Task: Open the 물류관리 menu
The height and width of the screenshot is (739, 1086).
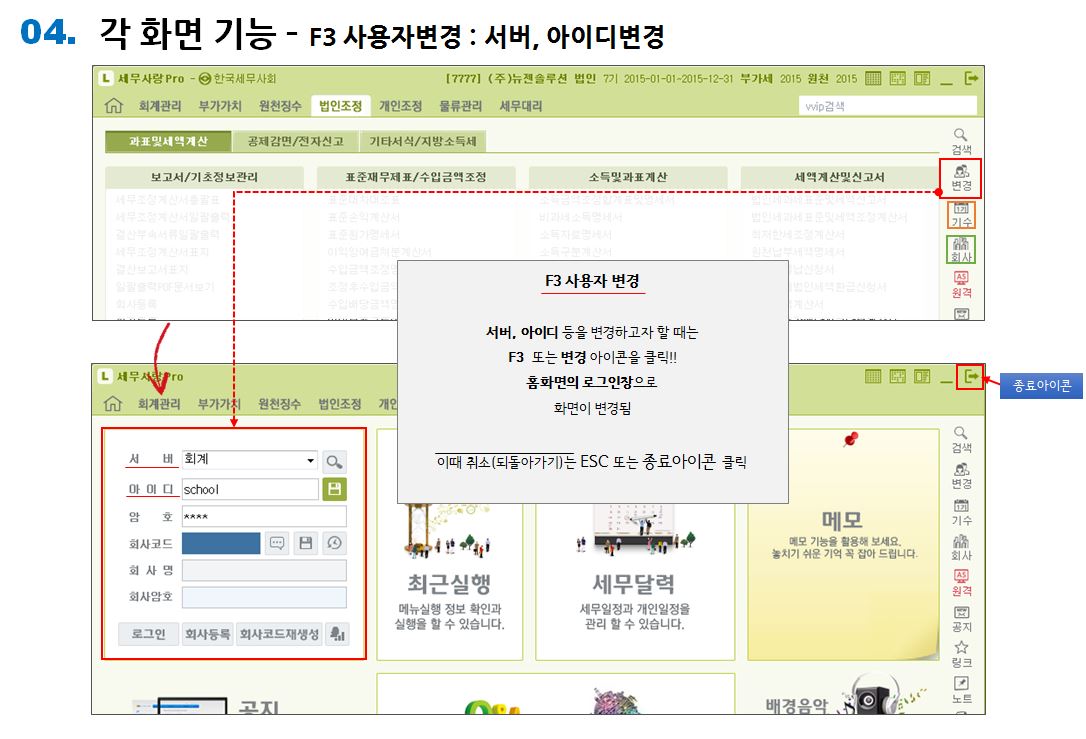Action: 460,106
